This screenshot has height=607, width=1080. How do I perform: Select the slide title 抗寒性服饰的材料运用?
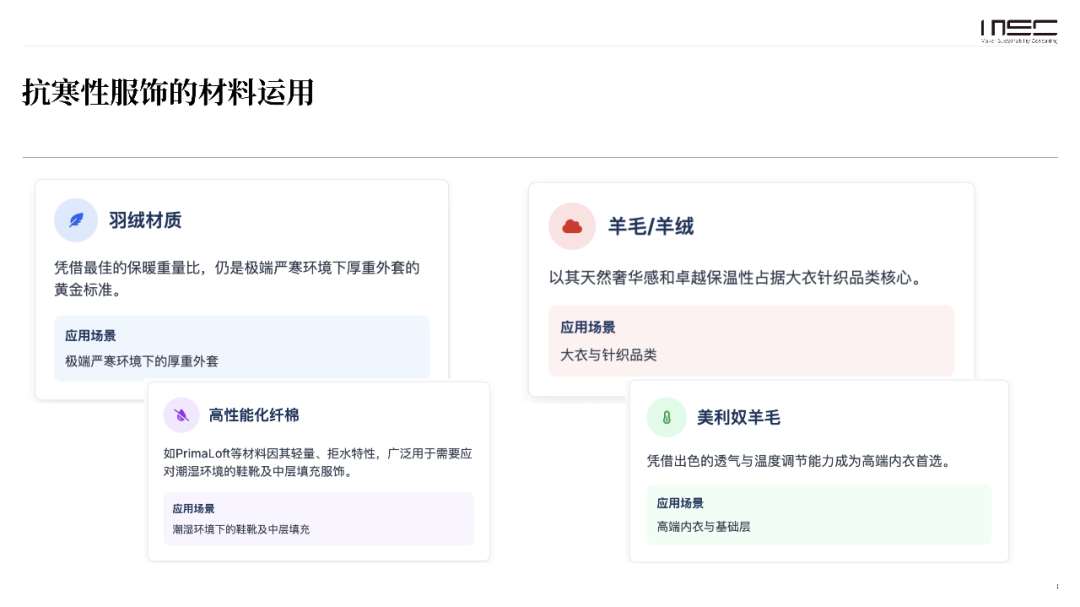[x=168, y=93]
